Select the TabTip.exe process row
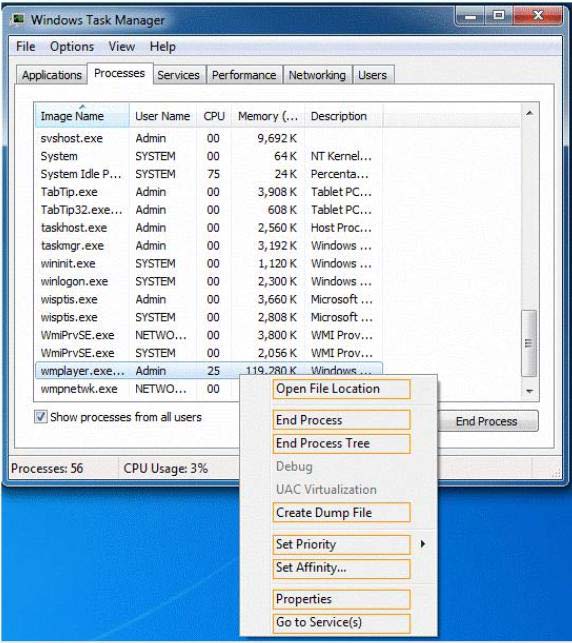Viewport: 572px width, 643px height. pos(208,192)
